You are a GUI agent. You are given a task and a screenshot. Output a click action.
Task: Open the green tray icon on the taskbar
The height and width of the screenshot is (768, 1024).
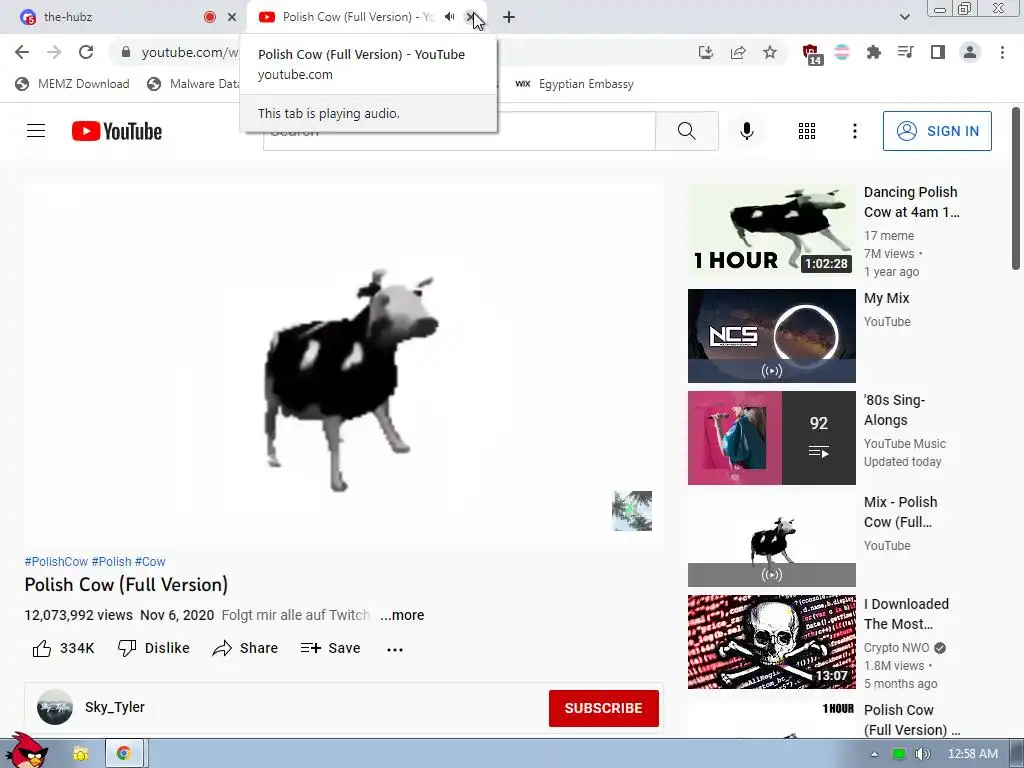click(x=899, y=754)
